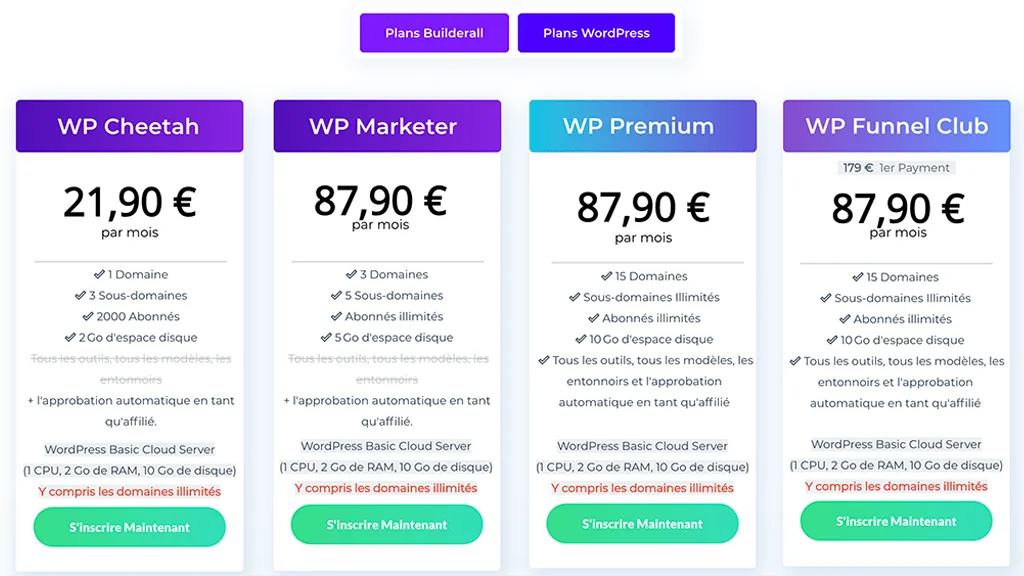This screenshot has width=1024, height=576.
Task: Click S'inscrire Maintenant under WP Marketer
Action: point(387,524)
